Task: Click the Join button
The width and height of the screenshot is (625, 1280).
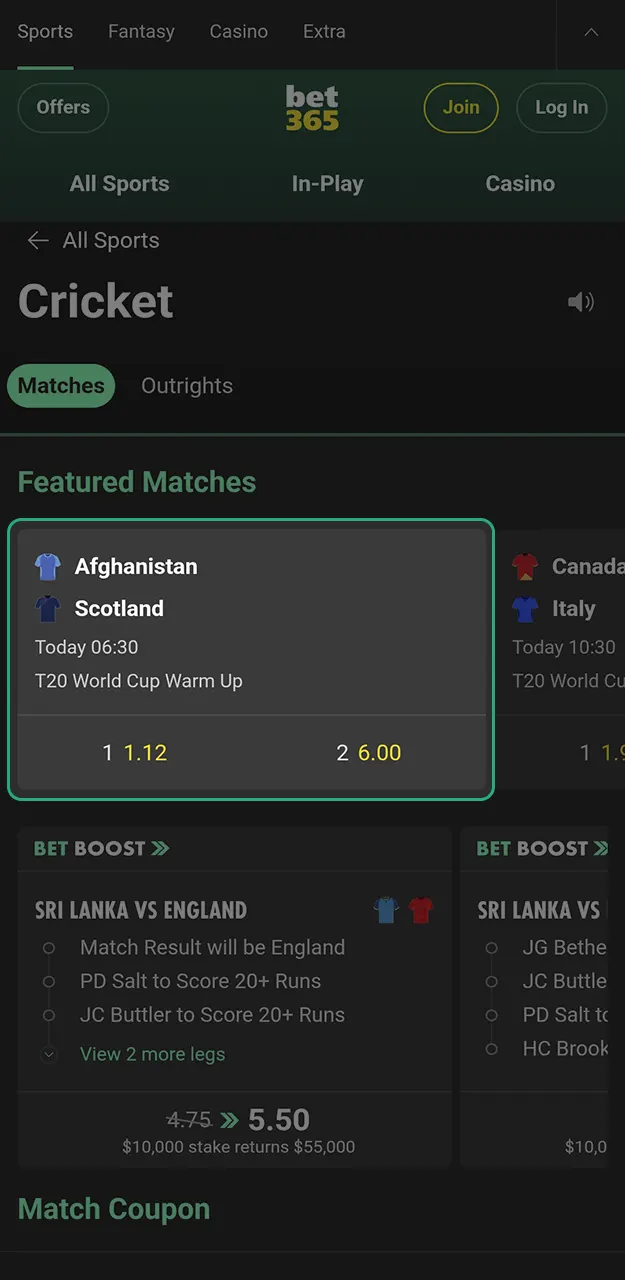Action: pos(461,107)
